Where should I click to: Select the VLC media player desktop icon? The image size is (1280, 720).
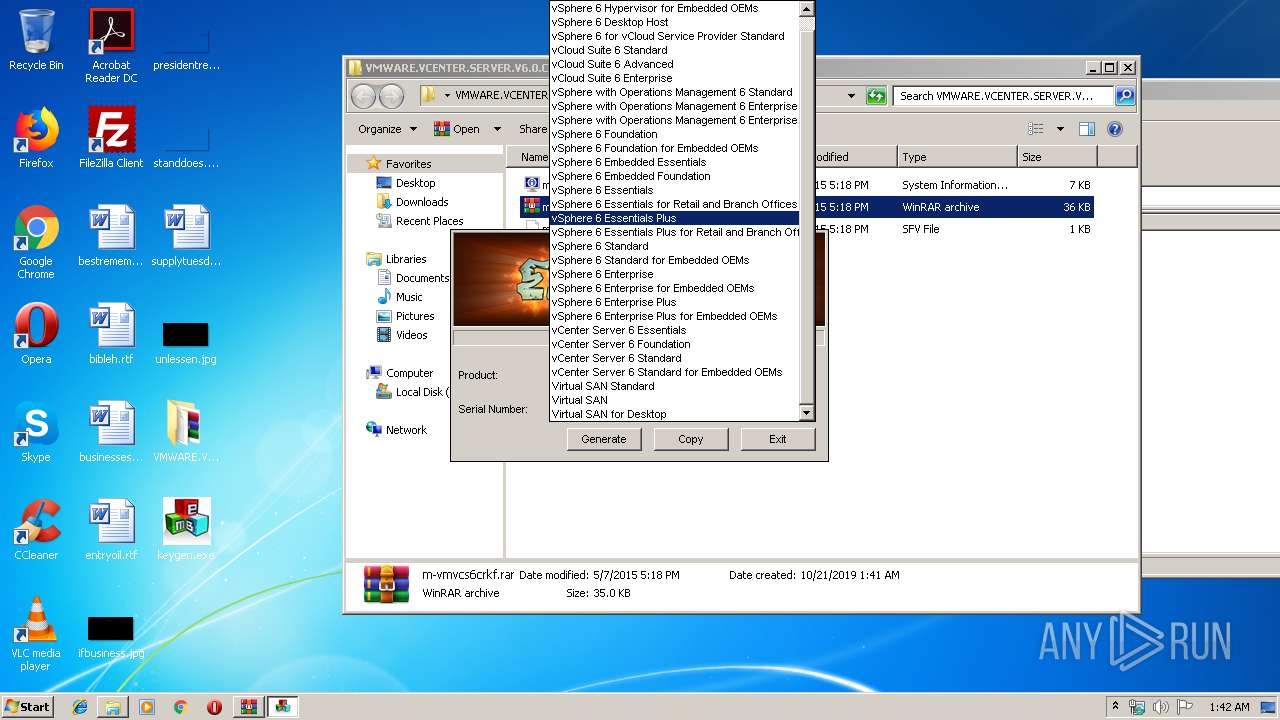36,634
